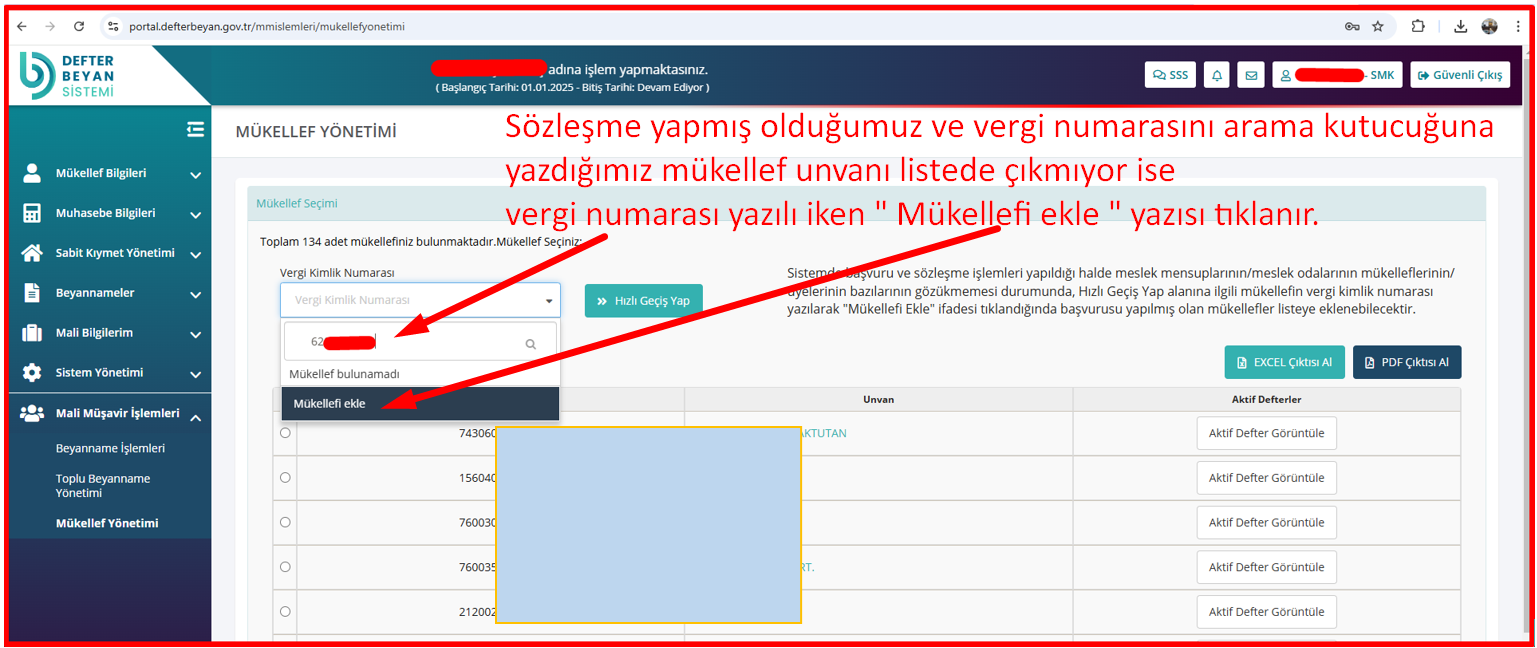Screen dimensions: 1537x648
Task: Select the second taxpayer row radio button
Action: point(285,478)
